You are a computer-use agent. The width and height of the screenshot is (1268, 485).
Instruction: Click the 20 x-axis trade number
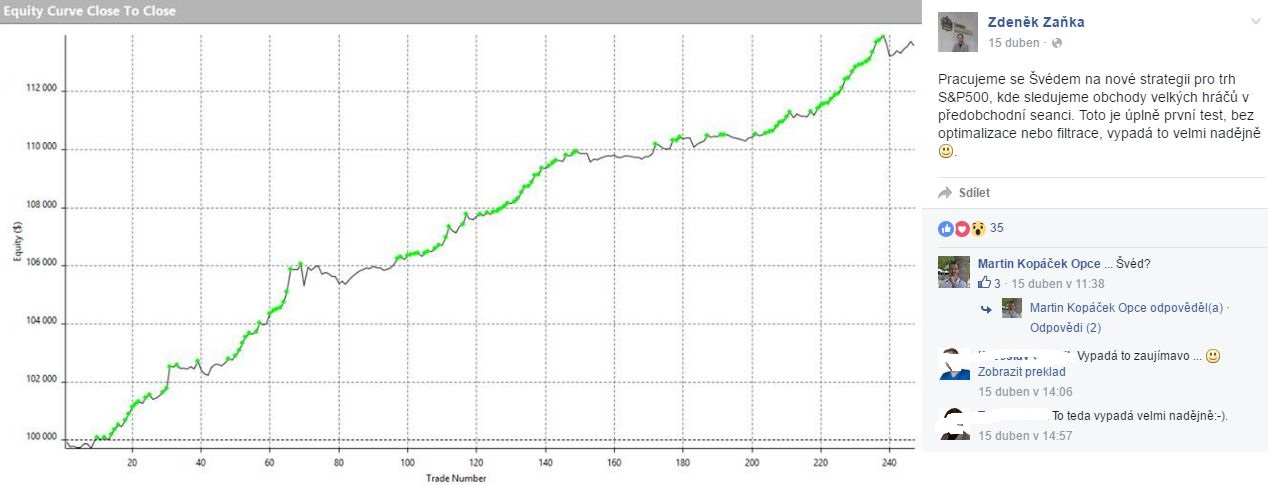[132, 463]
